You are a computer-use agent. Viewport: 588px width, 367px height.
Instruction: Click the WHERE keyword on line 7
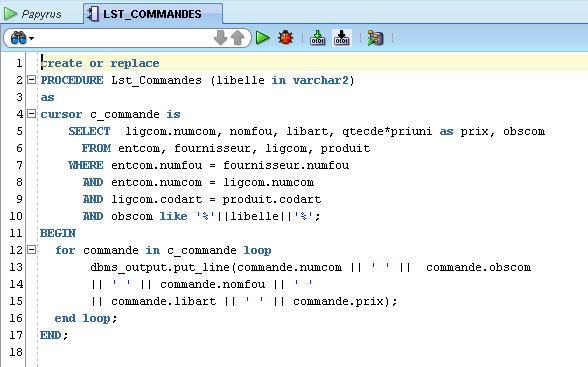click(86, 165)
